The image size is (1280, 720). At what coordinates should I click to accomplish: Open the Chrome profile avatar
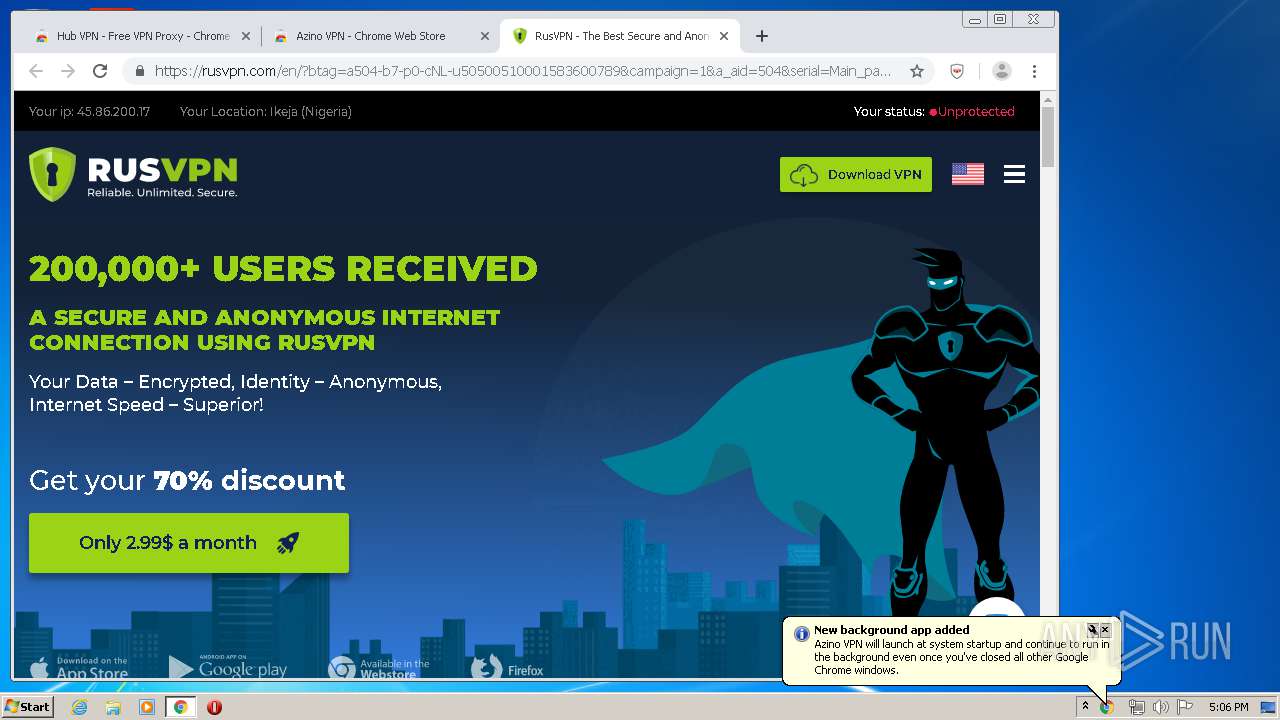(1001, 71)
